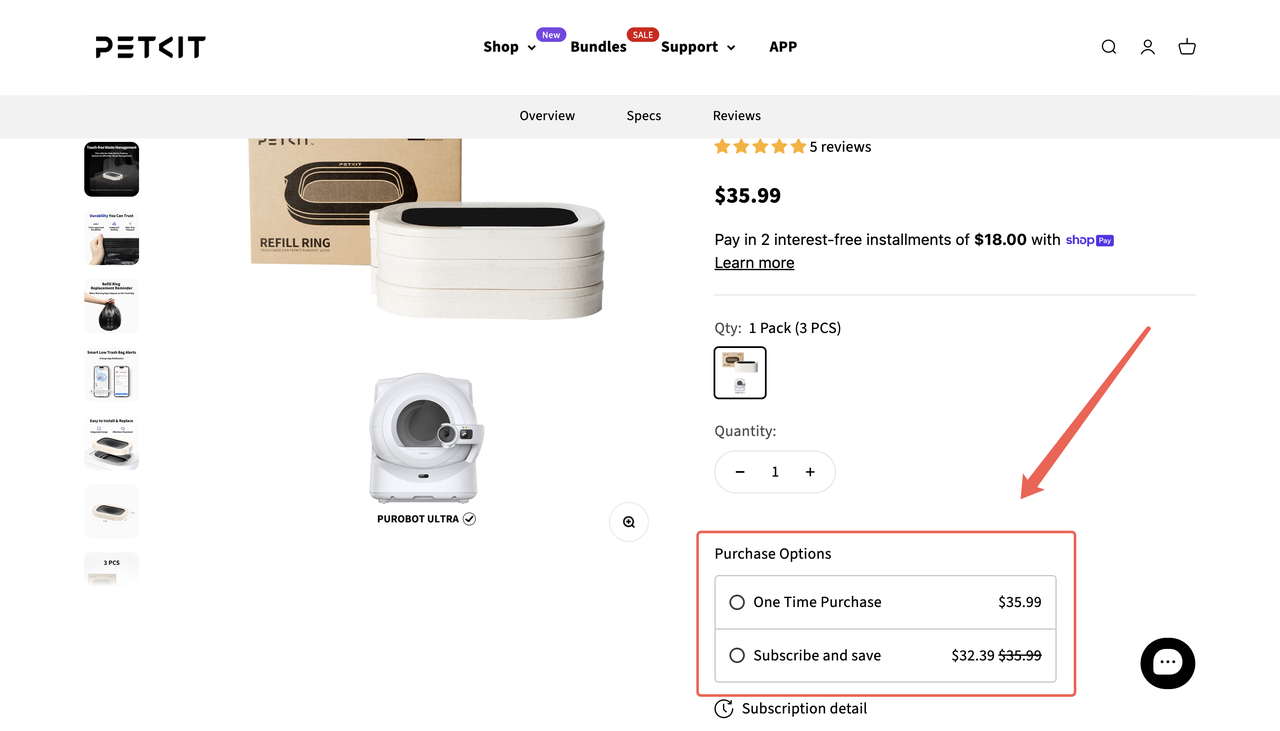Decrease quantity with the minus button

tap(740, 472)
